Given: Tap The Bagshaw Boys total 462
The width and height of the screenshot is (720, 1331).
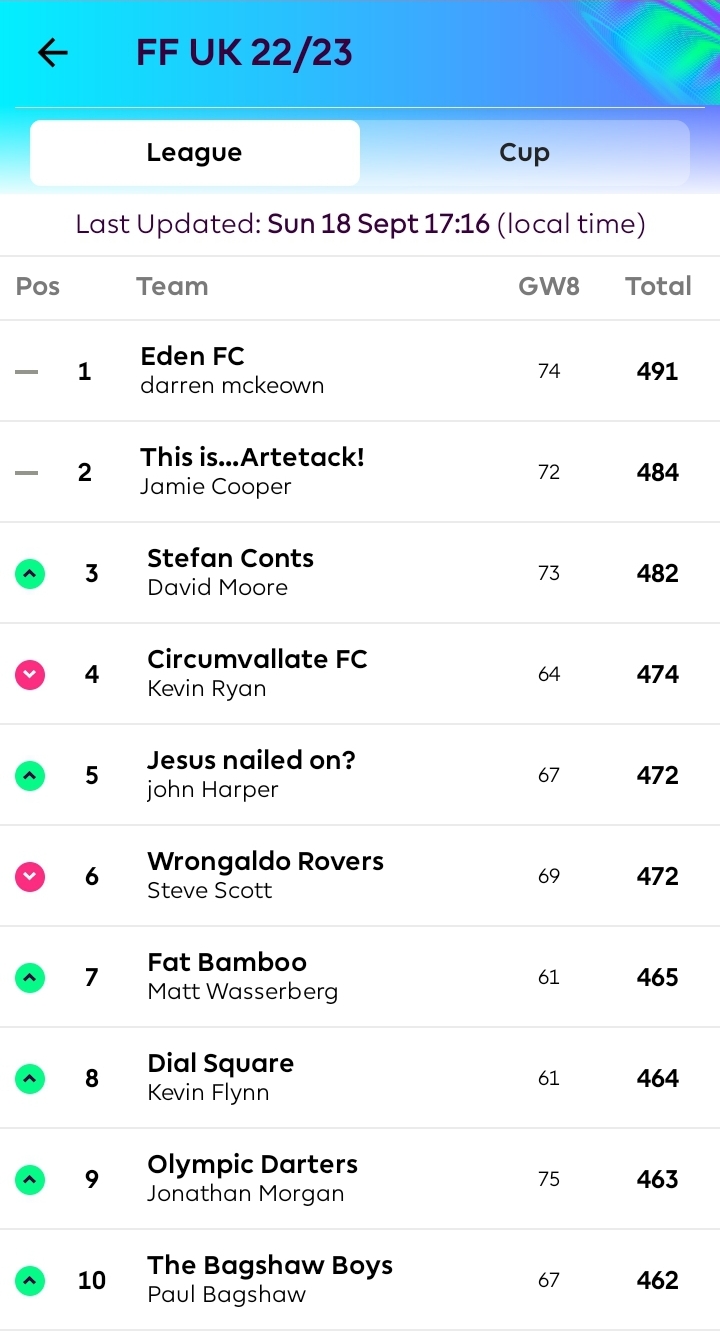Looking at the screenshot, I should coord(657,1281).
